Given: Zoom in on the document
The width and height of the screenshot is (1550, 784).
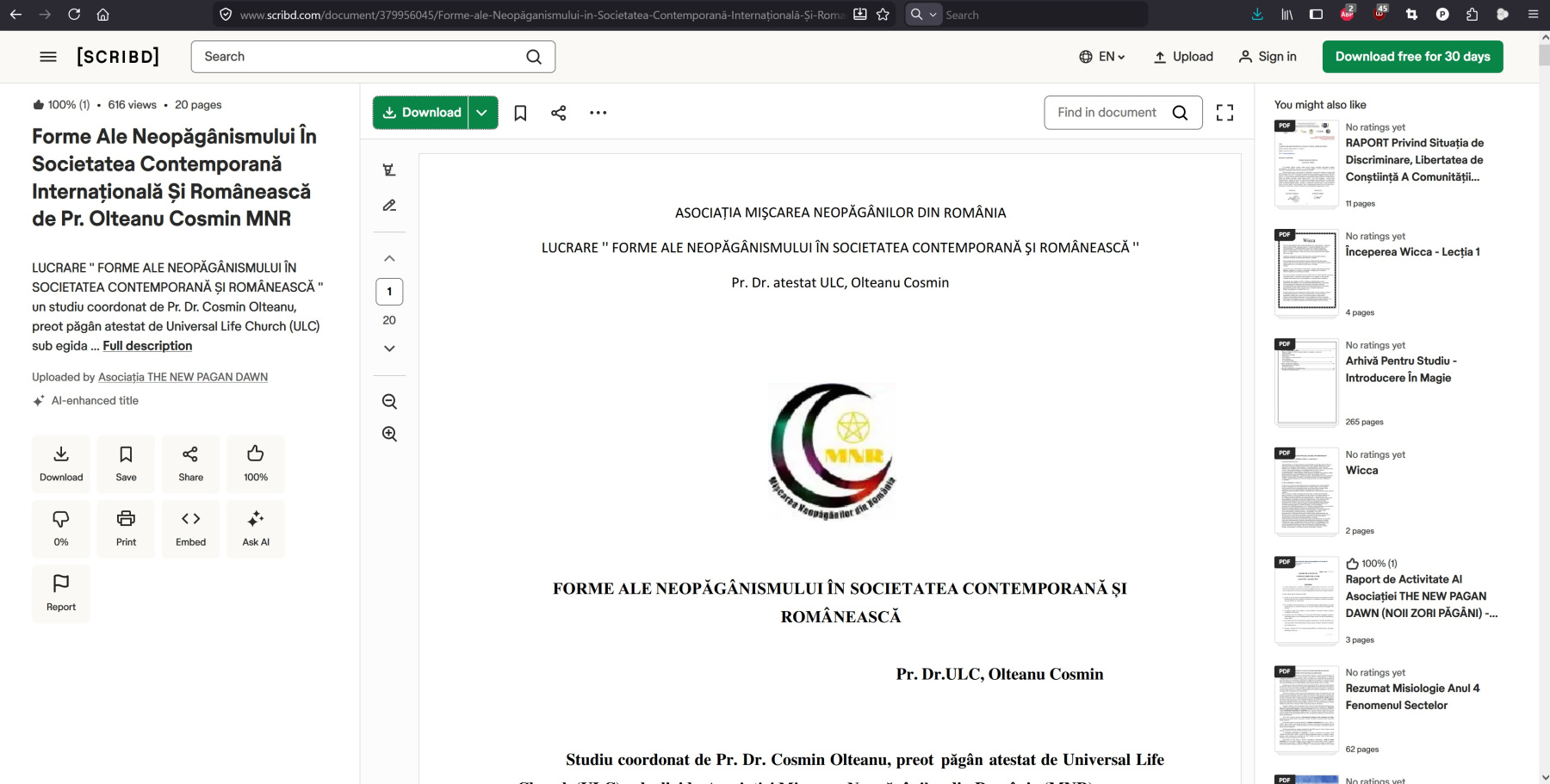Looking at the screenshot, I should pyautogui.click(x=389, y=434).
